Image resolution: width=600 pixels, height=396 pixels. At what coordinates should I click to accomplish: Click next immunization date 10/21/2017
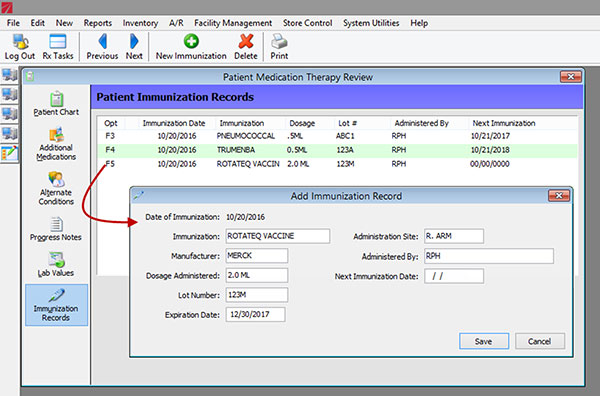coord(490,136)
